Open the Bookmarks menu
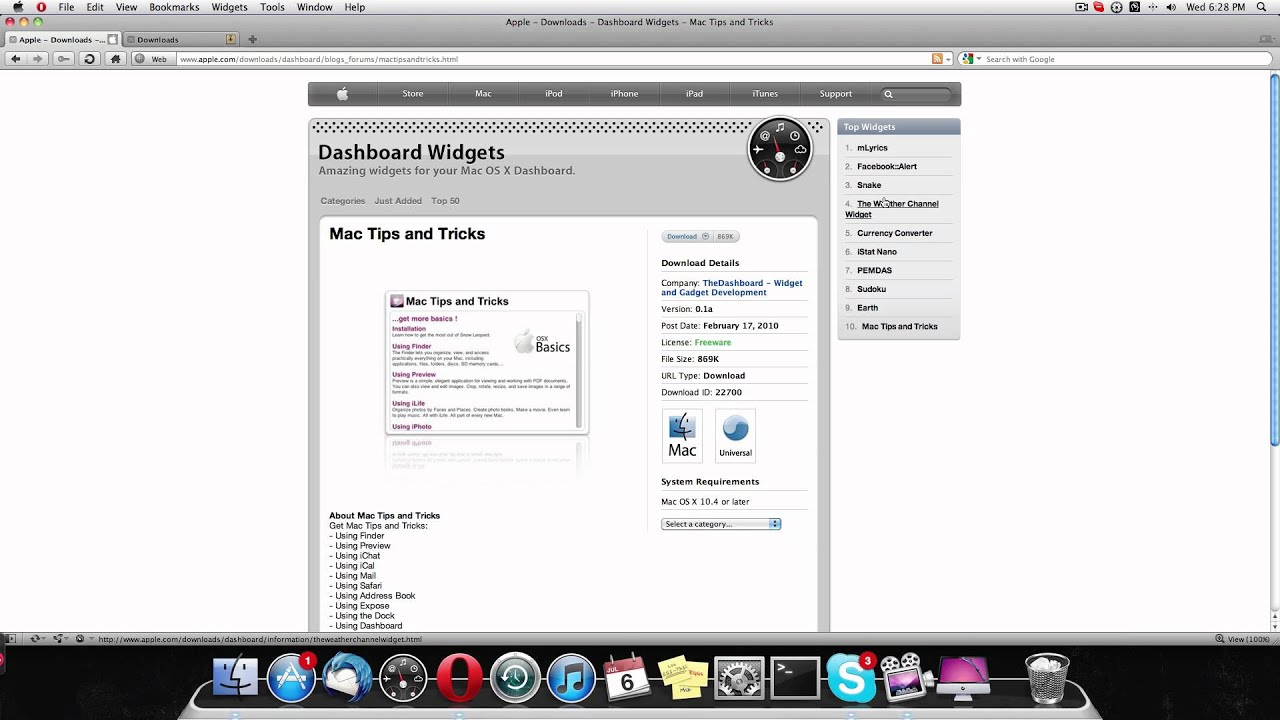 tap(174, 7)
